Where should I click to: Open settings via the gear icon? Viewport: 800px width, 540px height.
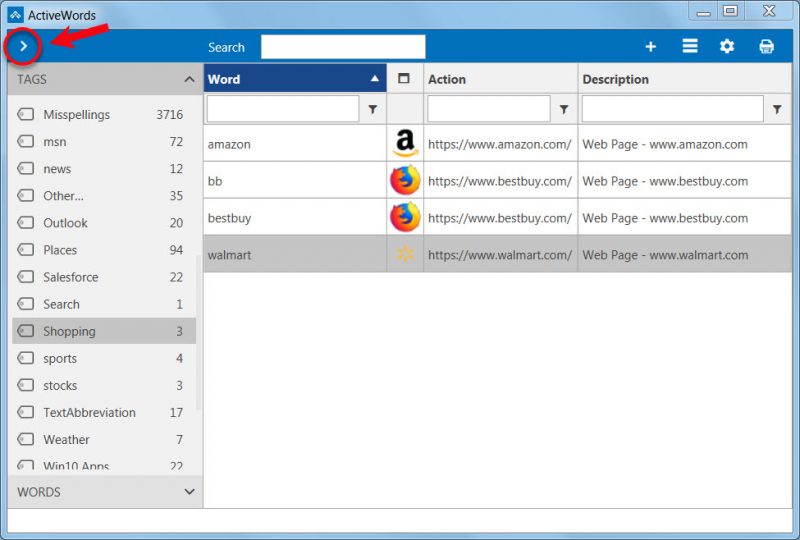(x=727, y=46)
